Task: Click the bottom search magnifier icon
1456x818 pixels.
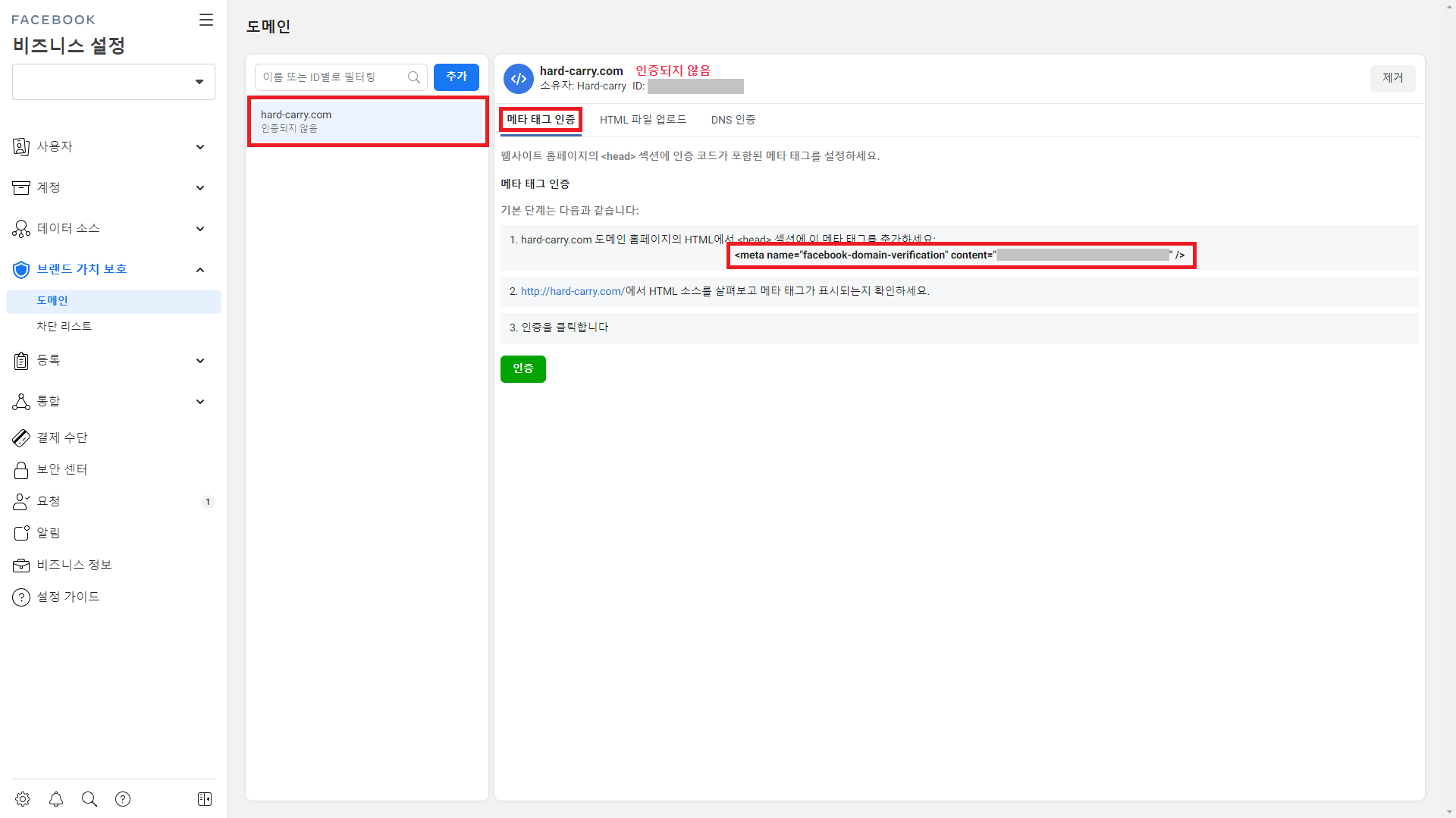Action: [x=89, y=799]
